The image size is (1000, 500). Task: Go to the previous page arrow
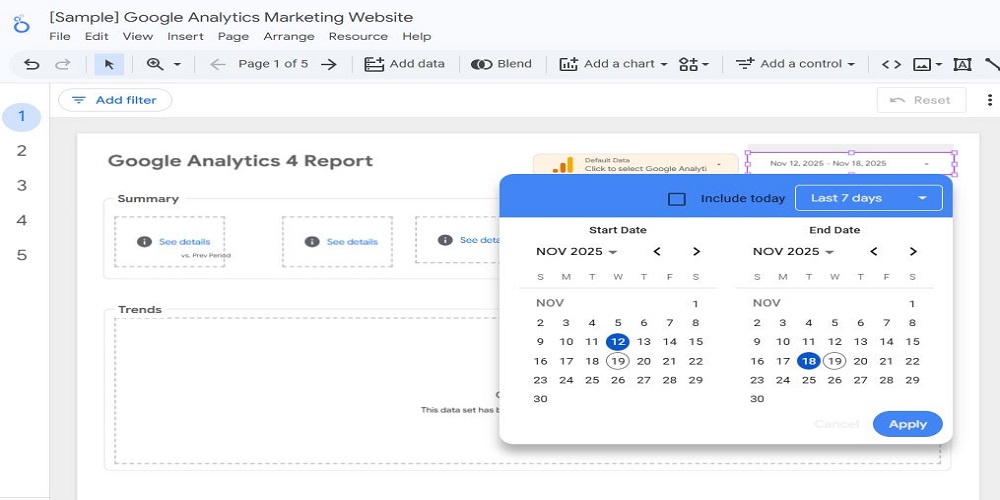218,64
